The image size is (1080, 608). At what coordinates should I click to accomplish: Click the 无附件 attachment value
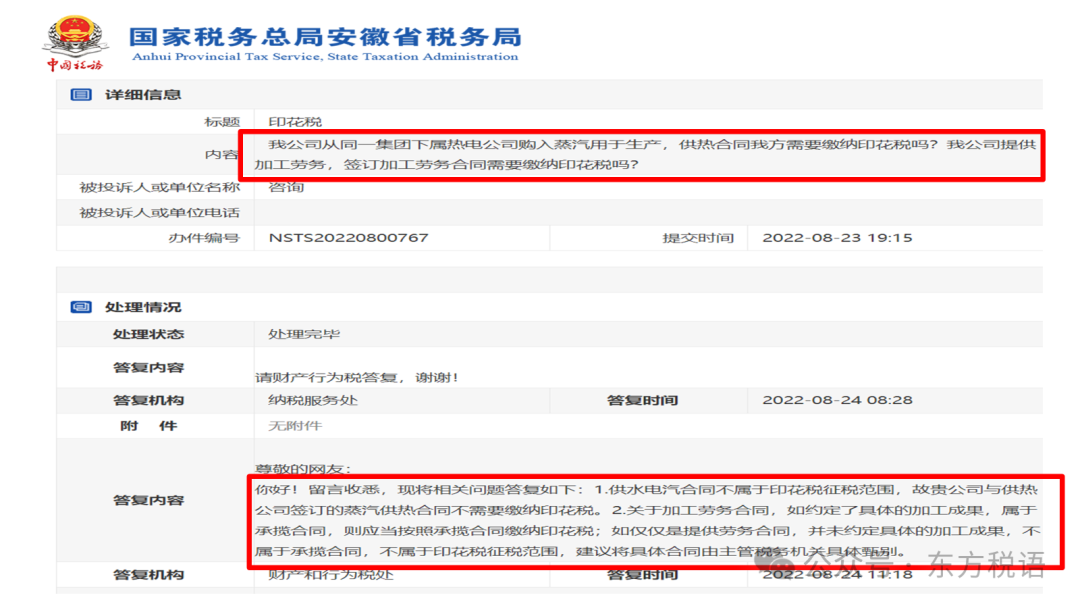295,425
